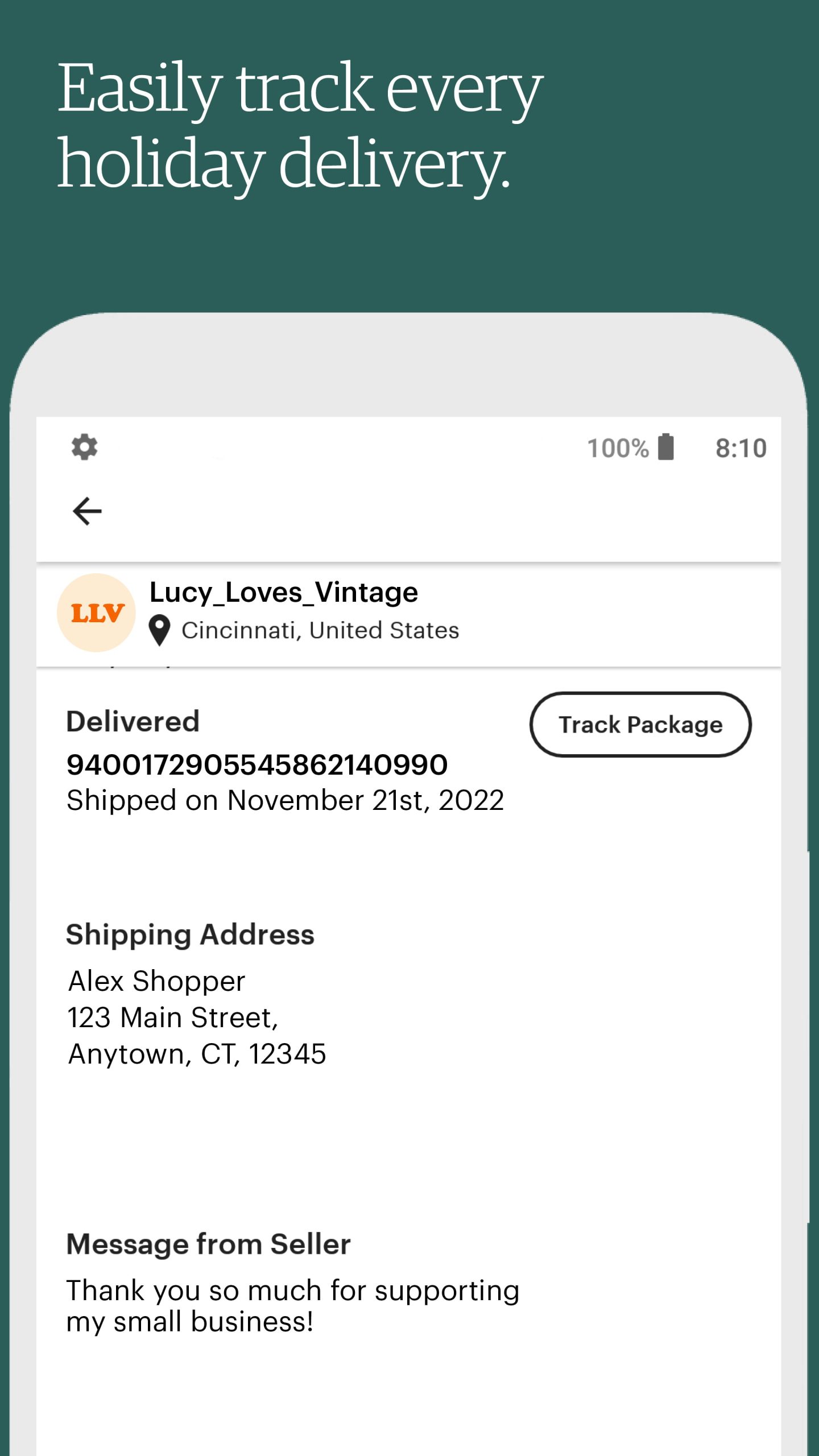This screenshot has height=1456, width=819.
Task: Tap the battery icon in status bar
Action: point(665,447)
